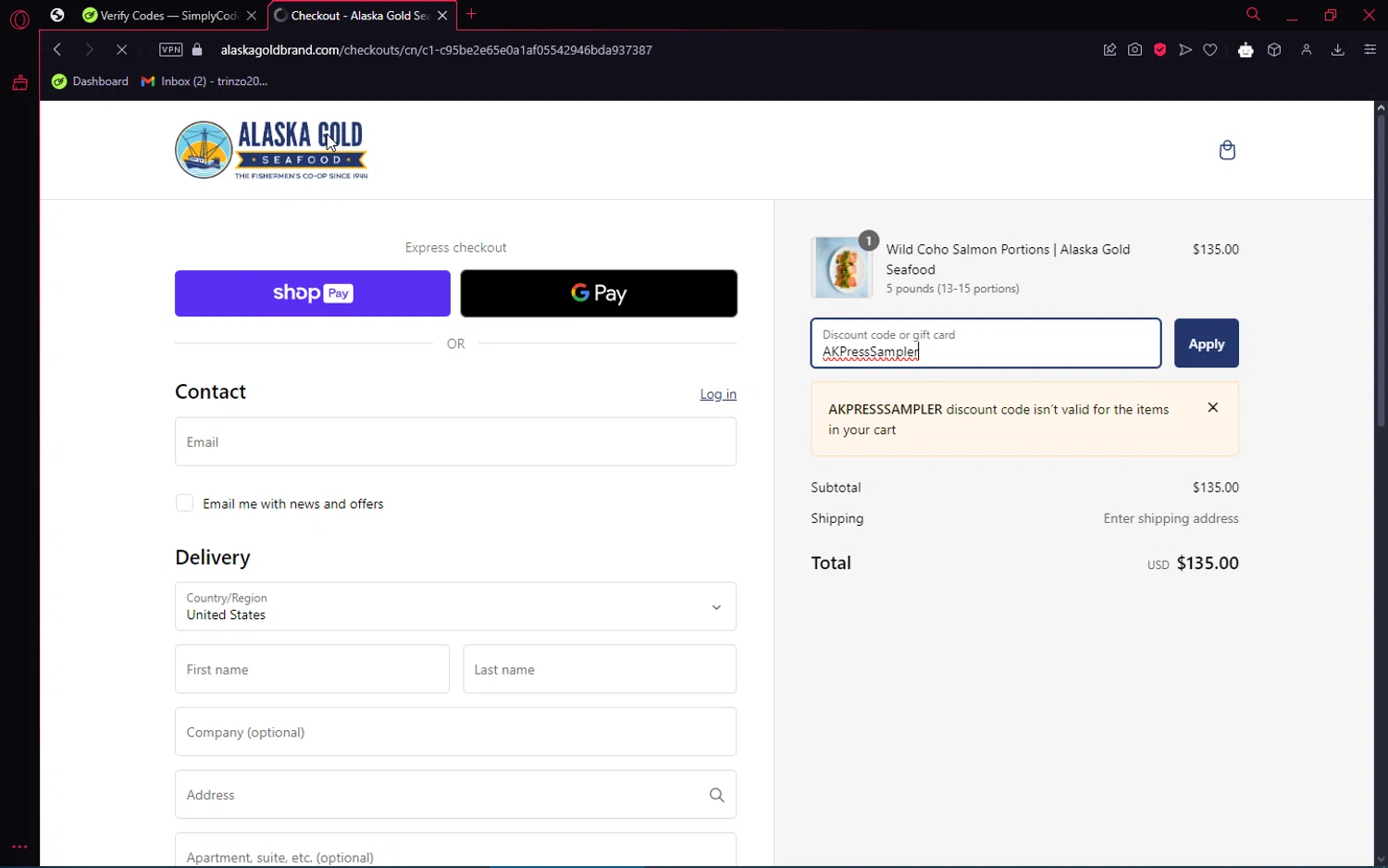1388x868 pixels.
Task: Focus the Company optional field
Action: coord(455,732)
